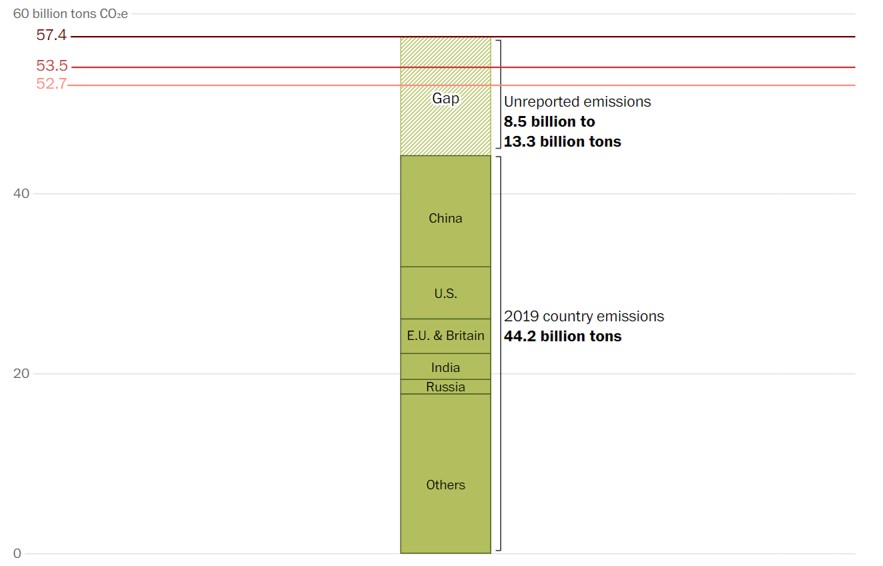Click the 57.4 dark red line label
883x566 pixels.
[x=50, y=35]
